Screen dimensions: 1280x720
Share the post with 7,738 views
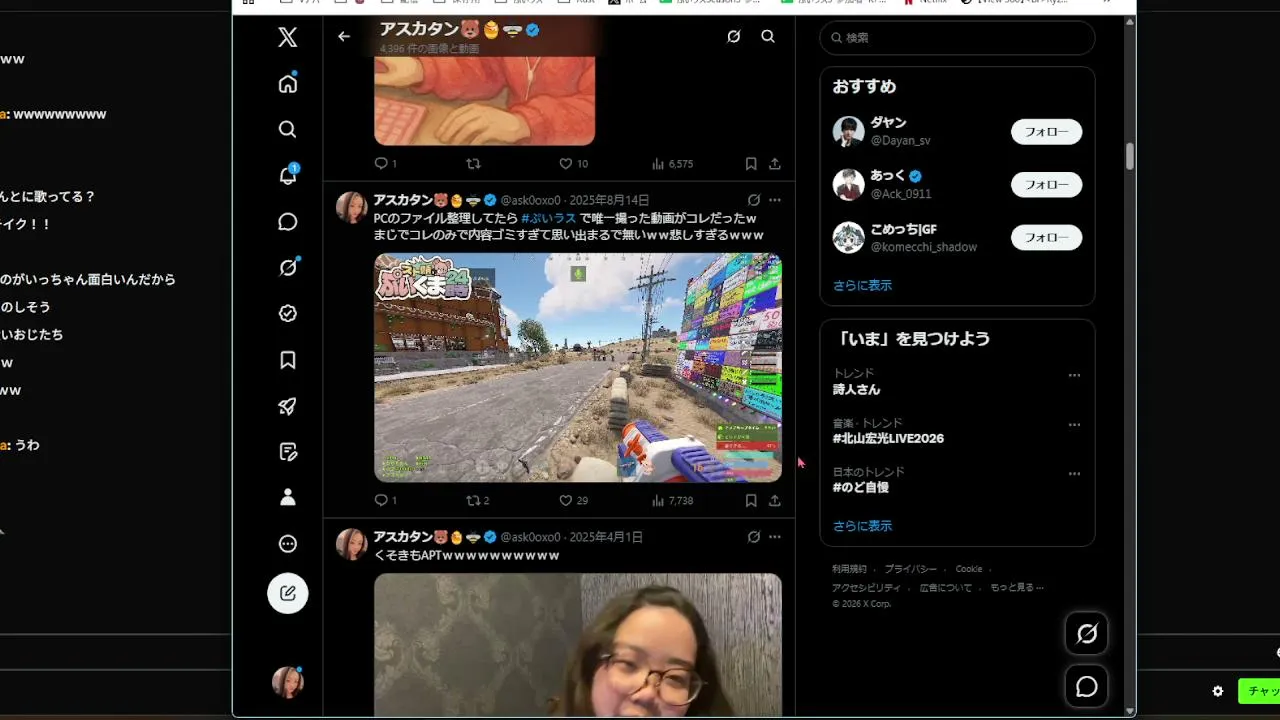tap(775, 500)
